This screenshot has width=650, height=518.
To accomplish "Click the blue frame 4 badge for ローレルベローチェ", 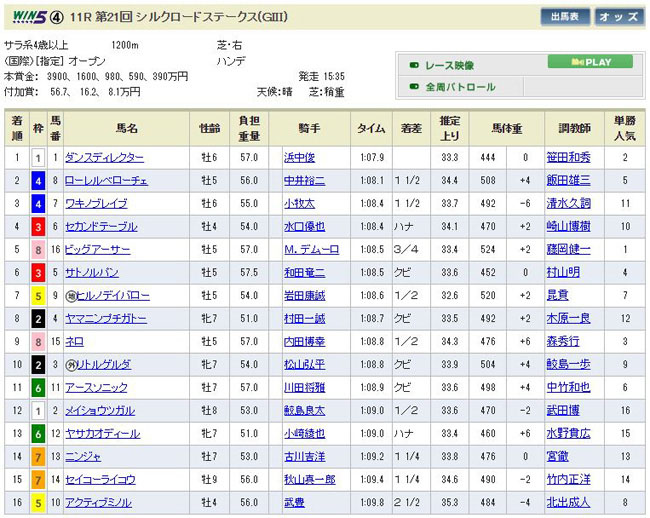I will point(37,181).
